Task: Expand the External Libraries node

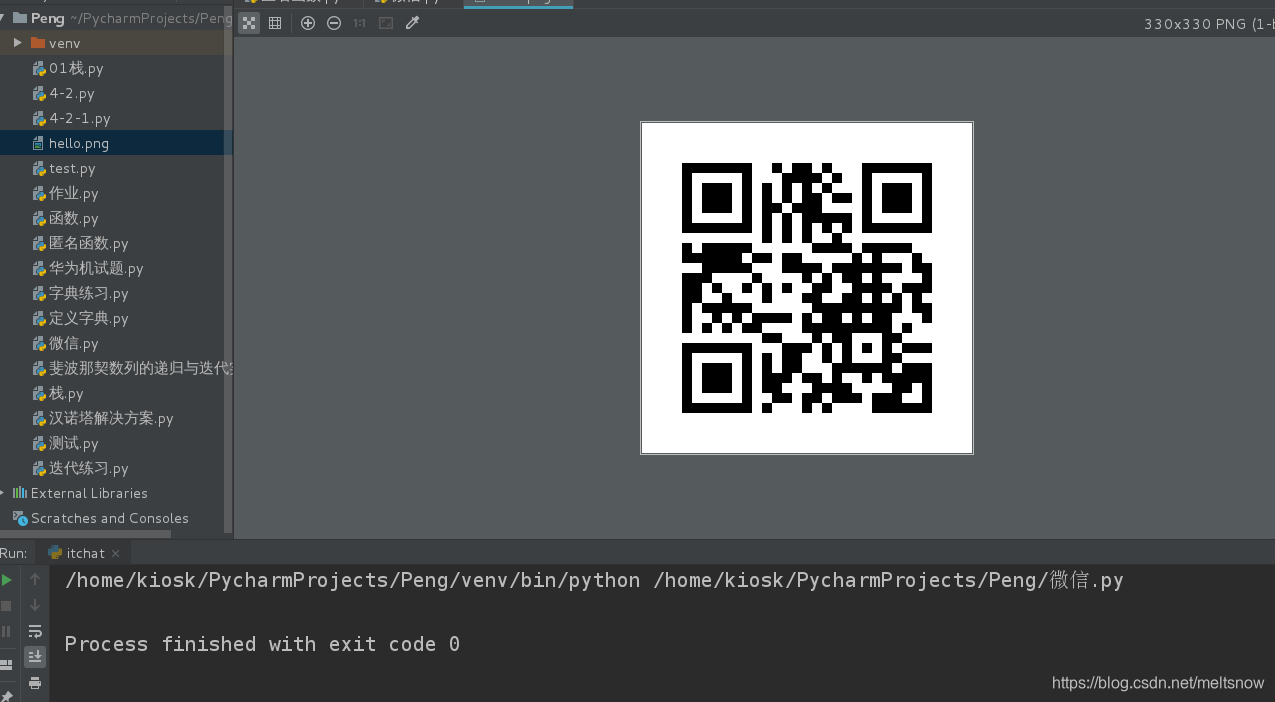Action: [x=3, y=493]
